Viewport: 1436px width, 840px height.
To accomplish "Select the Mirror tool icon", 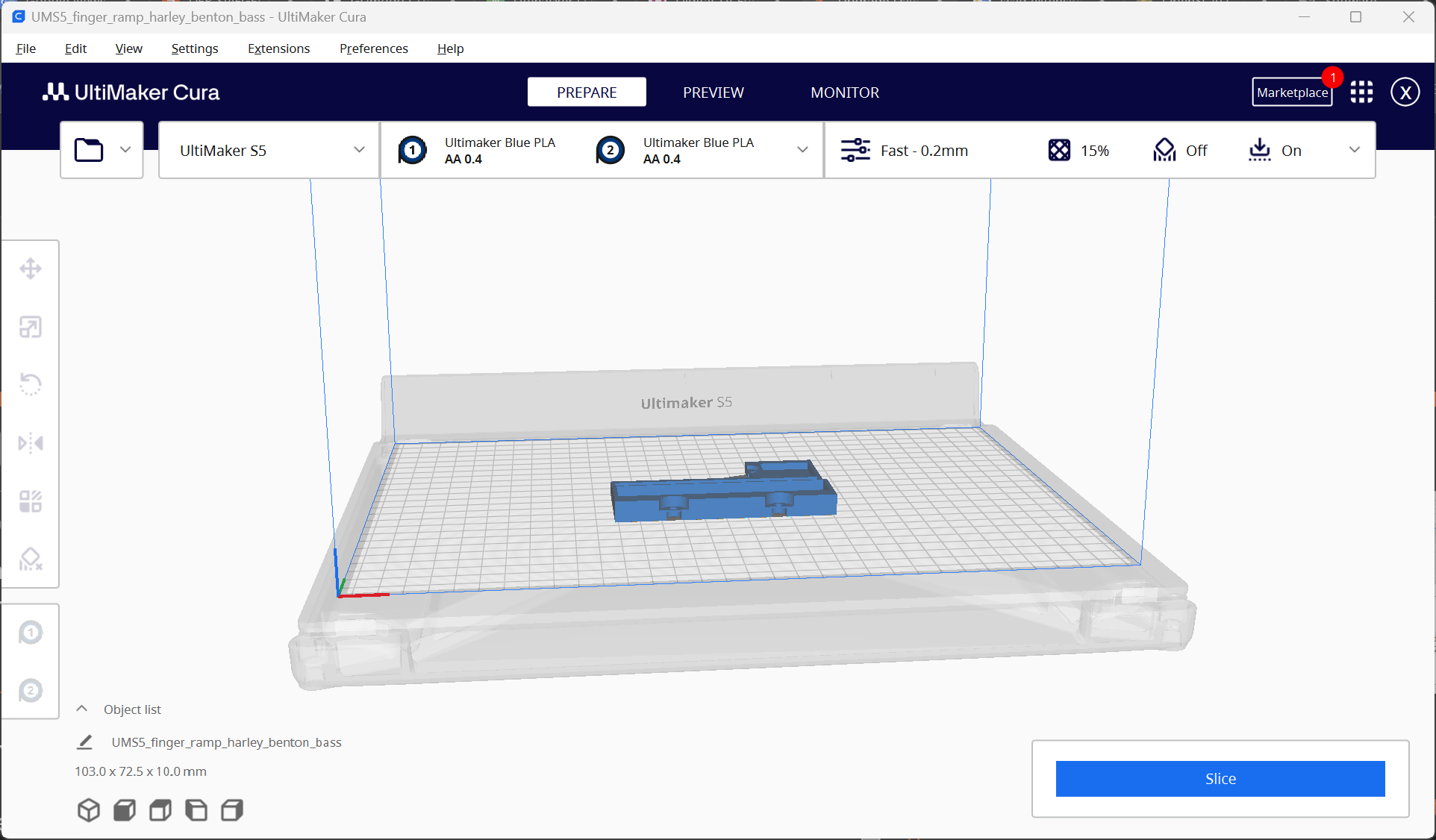I will 31,443.
